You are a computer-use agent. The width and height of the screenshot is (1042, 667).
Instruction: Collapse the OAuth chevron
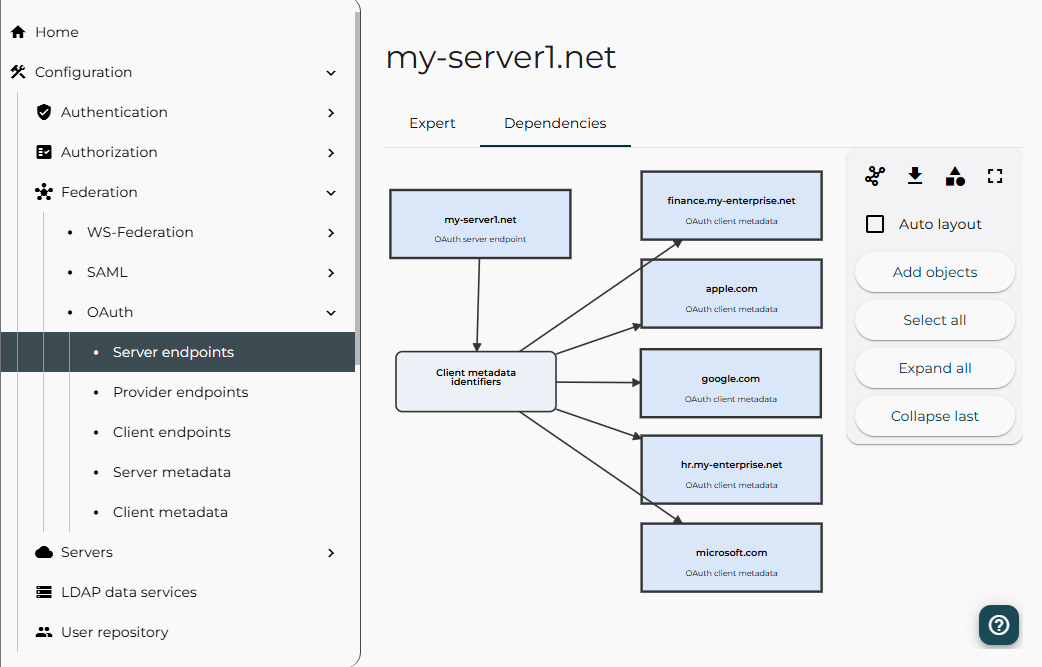(x=331, y=313)
